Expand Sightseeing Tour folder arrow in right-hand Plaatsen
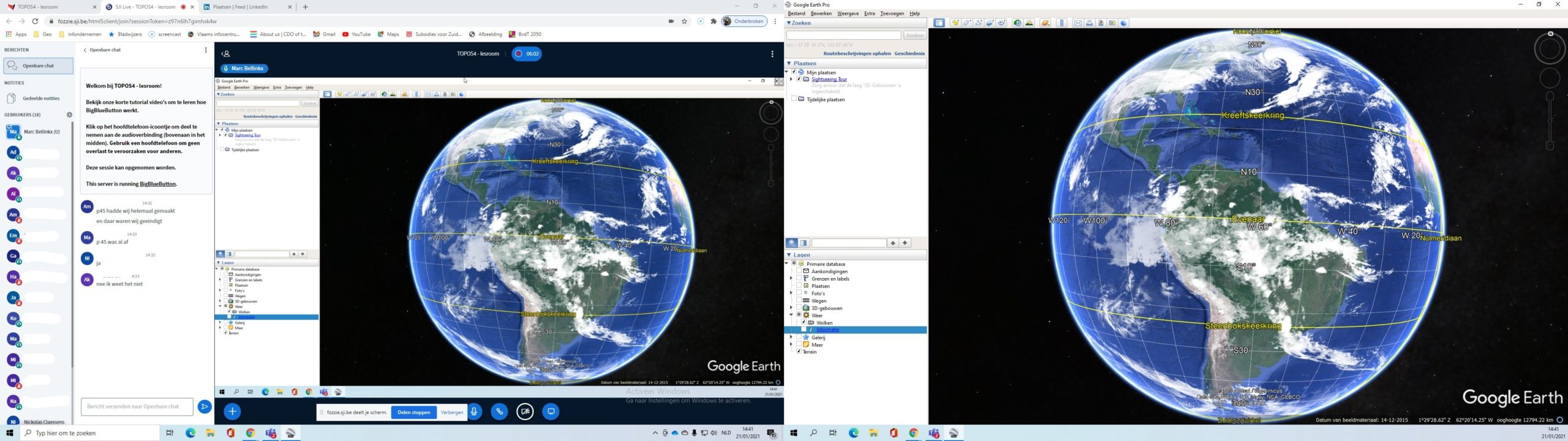Viewport: 1568px width, 441px height. (791, 79)
